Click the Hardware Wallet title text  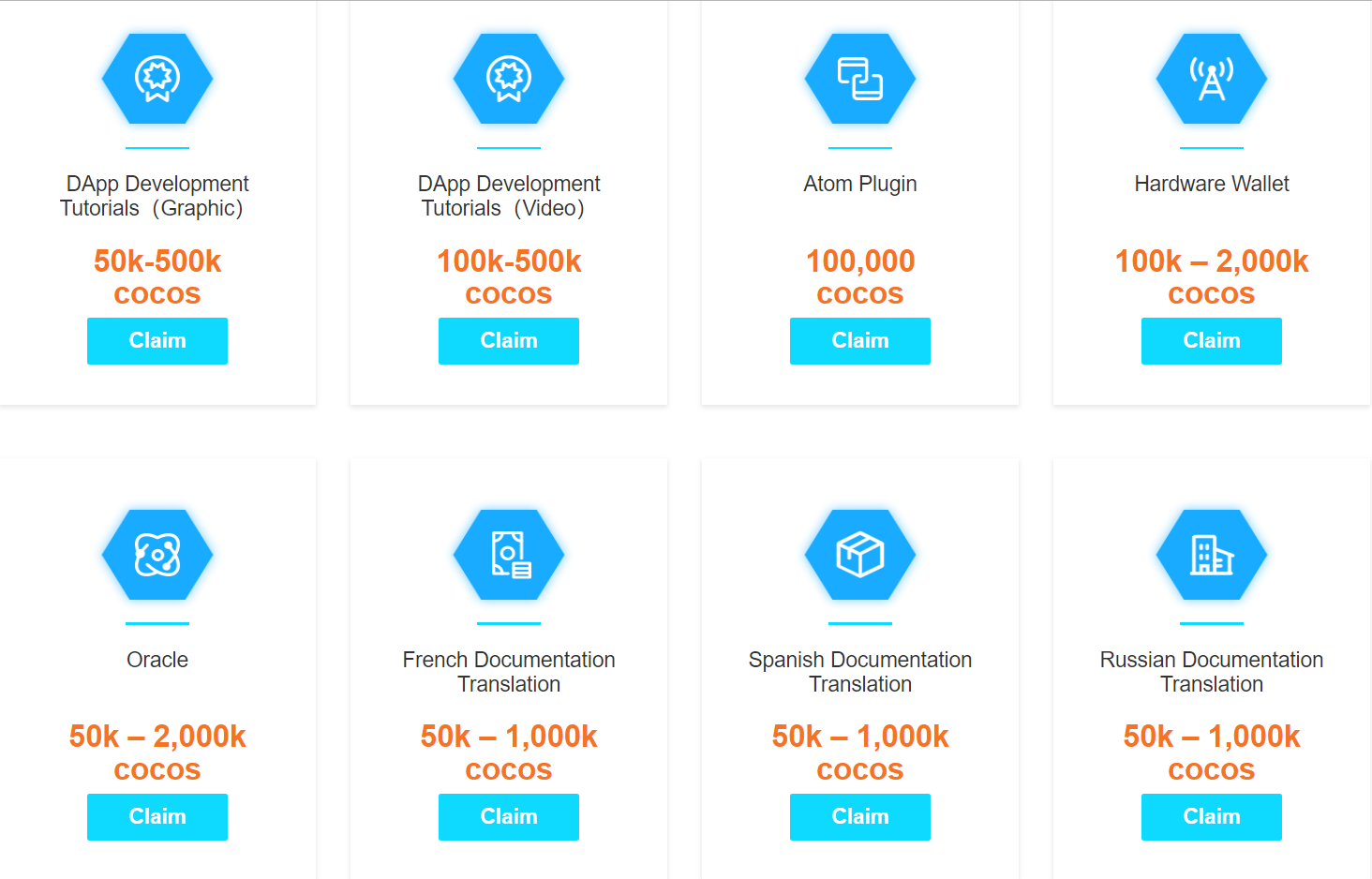[x=1212, y=184]
